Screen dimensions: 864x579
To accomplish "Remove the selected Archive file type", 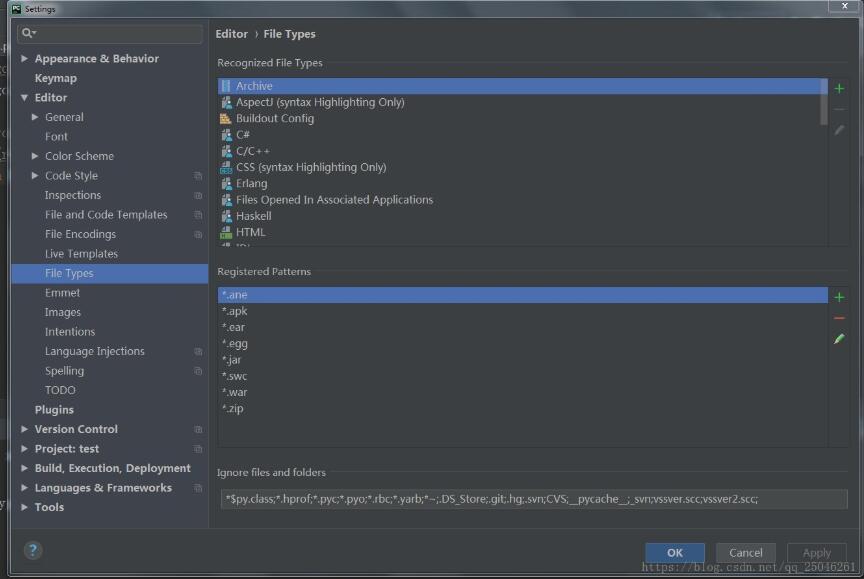I will coord(839,109).
